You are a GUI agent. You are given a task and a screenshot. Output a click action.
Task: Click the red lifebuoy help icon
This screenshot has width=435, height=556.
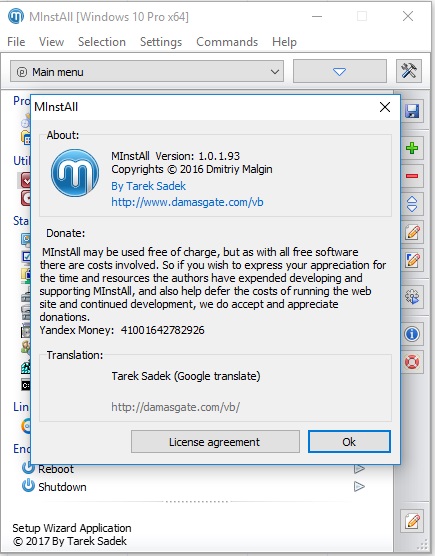(x=412, y=362)
